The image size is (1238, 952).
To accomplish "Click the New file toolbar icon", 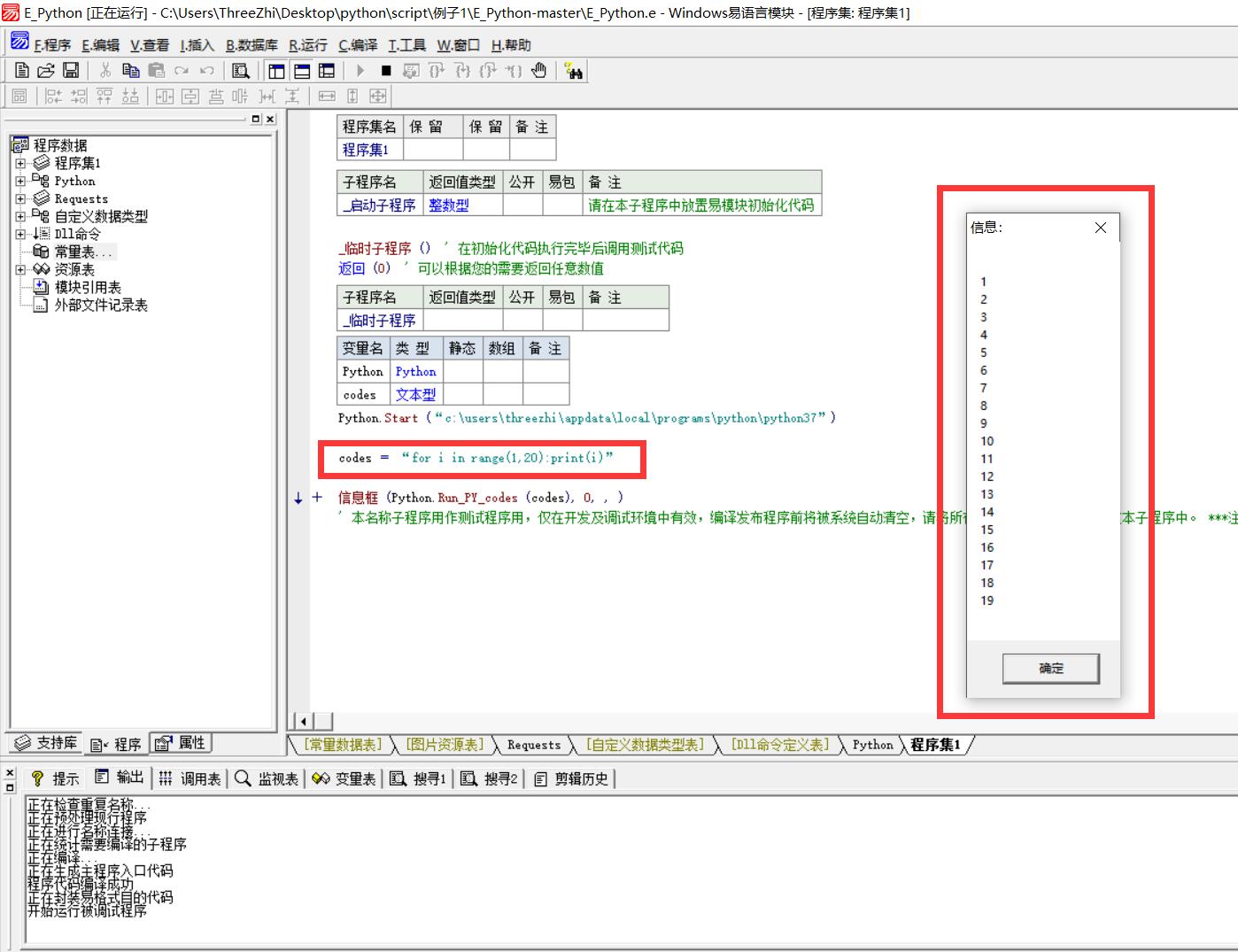I will tap(22, 71).
